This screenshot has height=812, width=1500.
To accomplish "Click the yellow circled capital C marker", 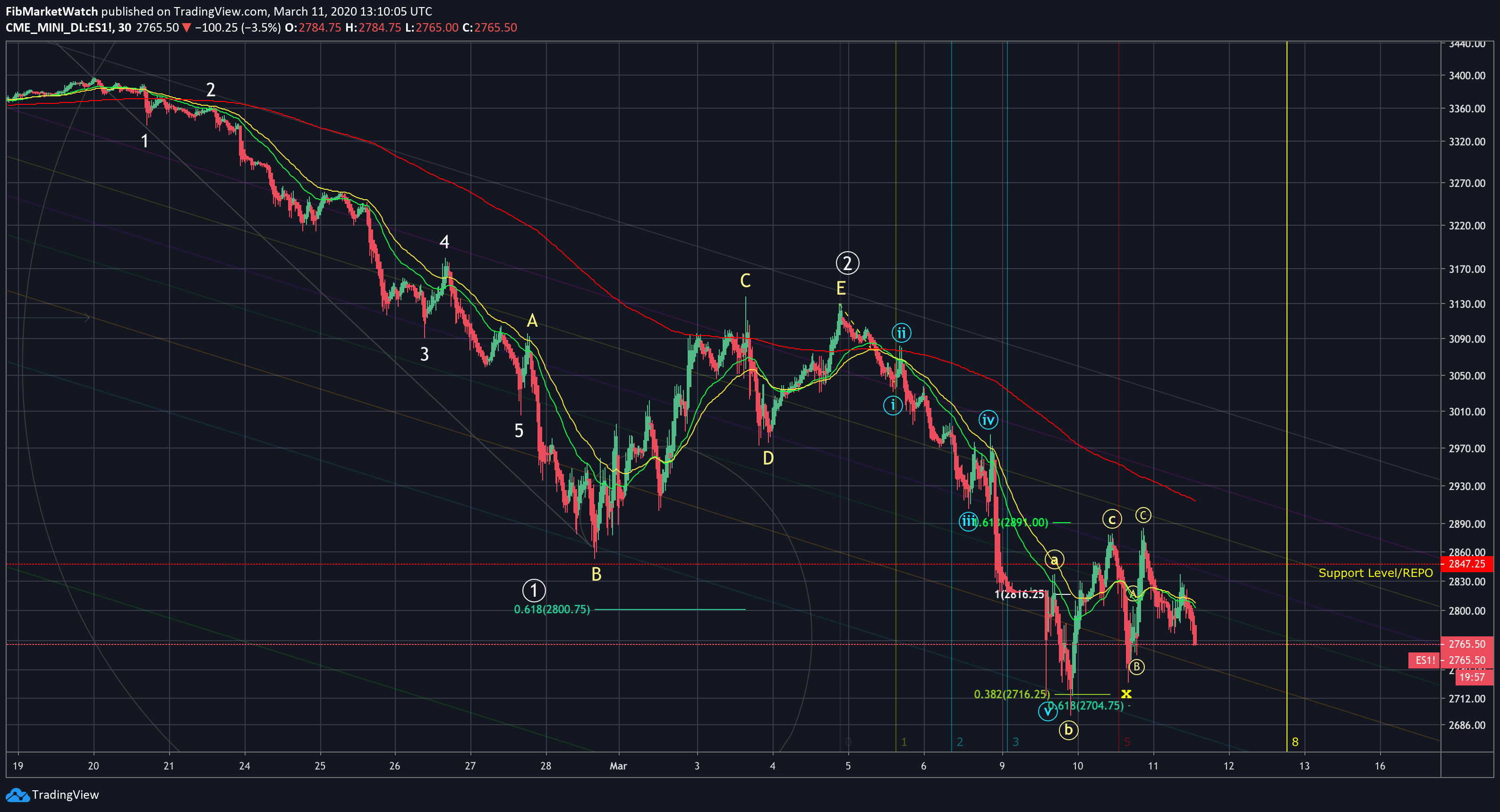I will click(1143, 515).
